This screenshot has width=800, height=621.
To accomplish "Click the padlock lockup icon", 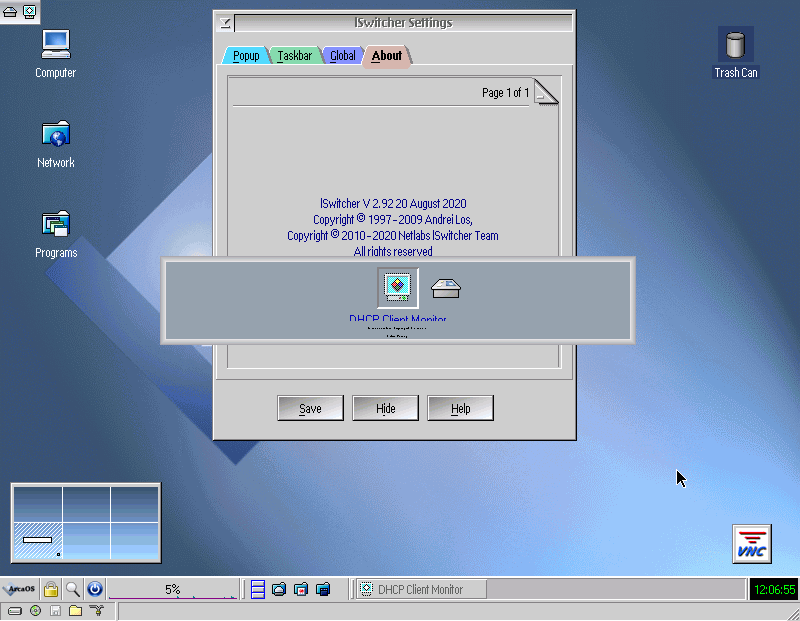I will 51,589.
